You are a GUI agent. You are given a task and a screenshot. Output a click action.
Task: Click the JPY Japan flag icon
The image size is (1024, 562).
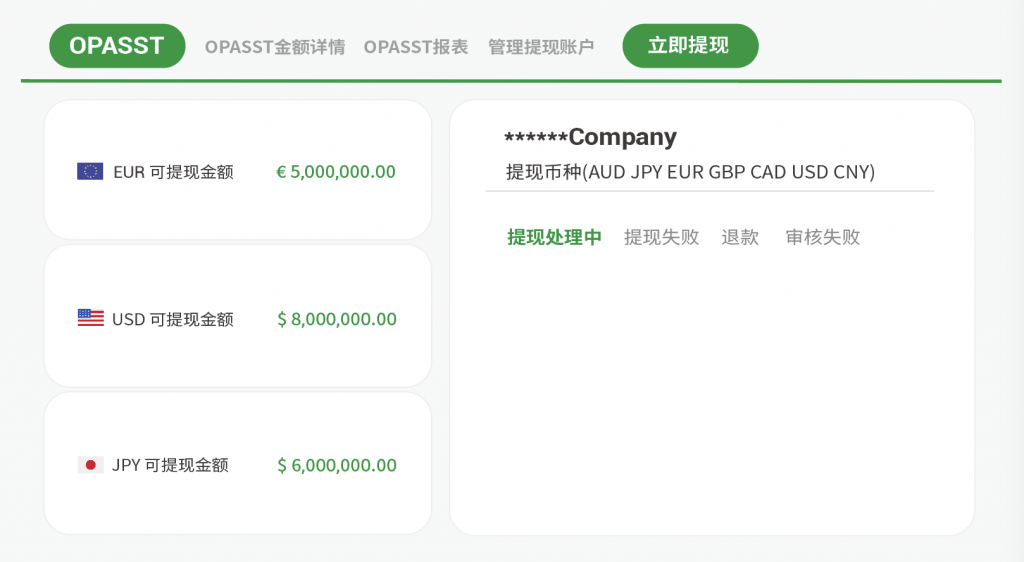point(90,465)
